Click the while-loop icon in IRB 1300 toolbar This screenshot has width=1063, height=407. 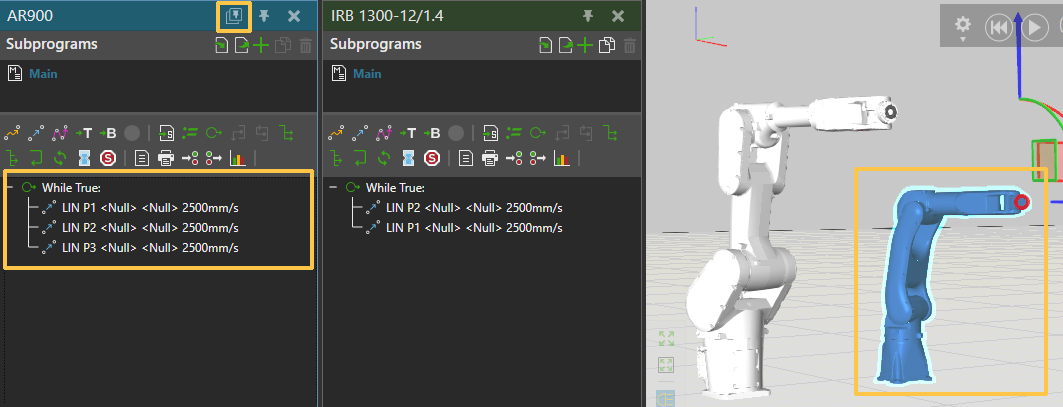[x=538, y=132]
